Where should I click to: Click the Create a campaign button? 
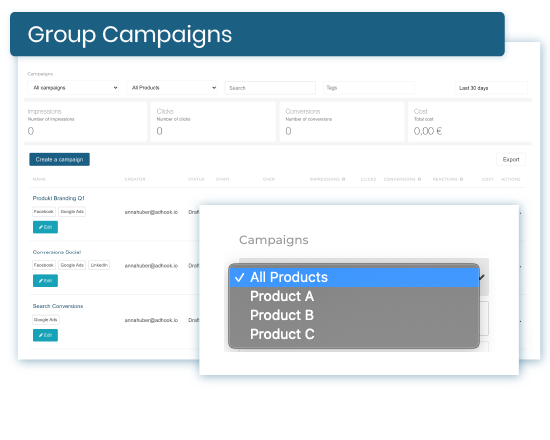[x=59, y=159]
